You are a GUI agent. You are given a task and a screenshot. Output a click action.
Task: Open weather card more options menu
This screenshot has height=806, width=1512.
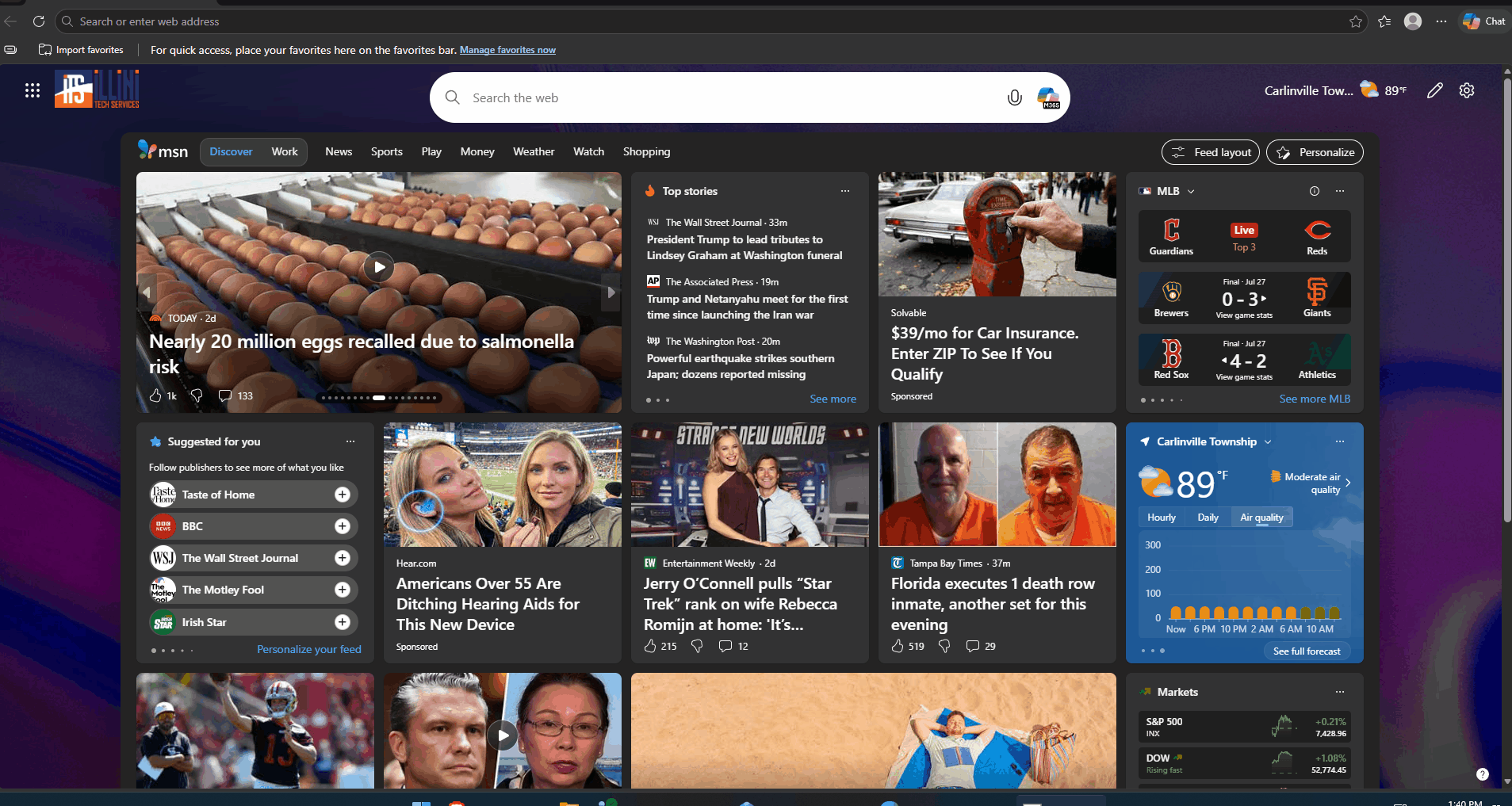(1340, 441)
